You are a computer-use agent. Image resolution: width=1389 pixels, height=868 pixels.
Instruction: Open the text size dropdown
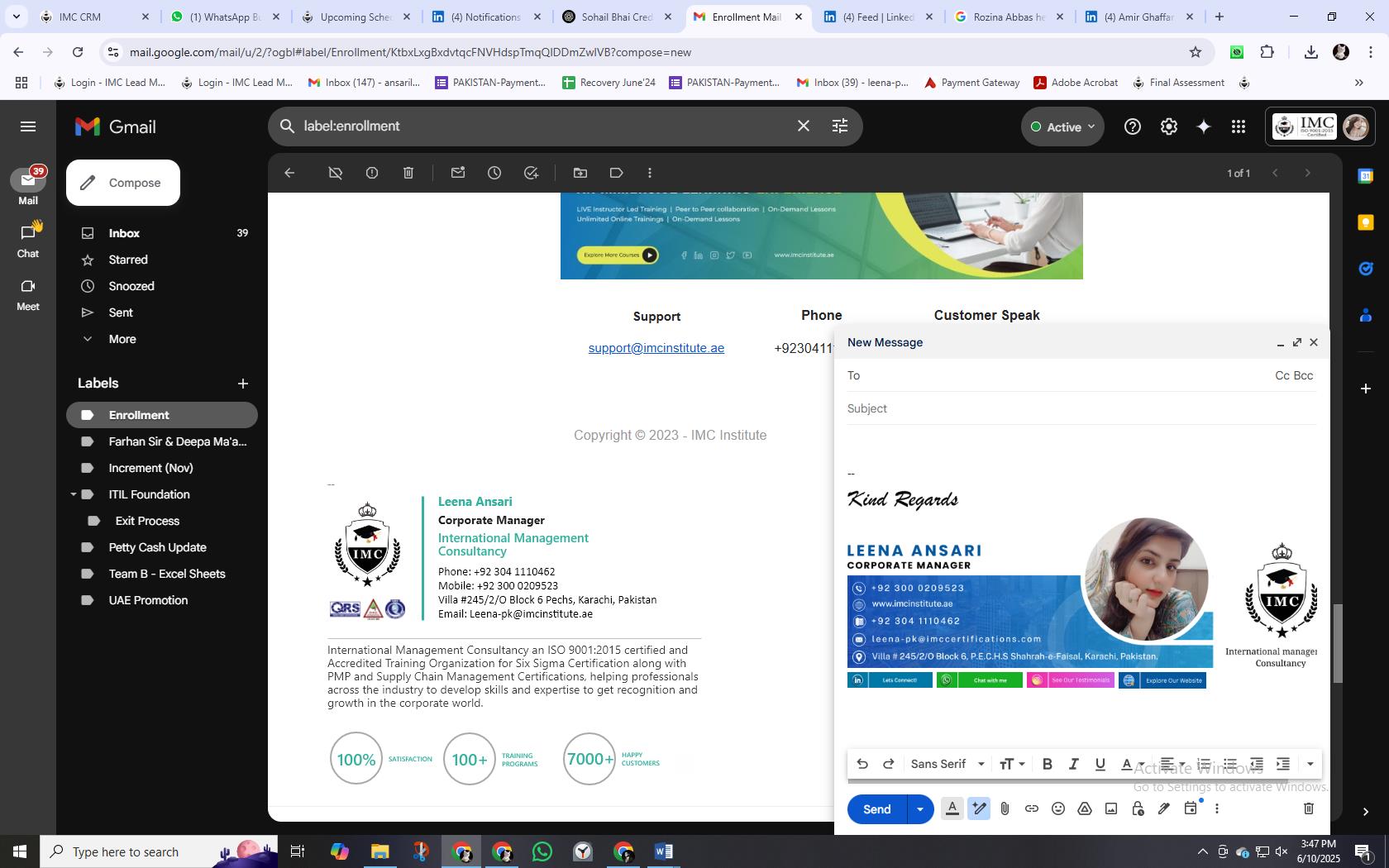click(x=1012, y=764)
